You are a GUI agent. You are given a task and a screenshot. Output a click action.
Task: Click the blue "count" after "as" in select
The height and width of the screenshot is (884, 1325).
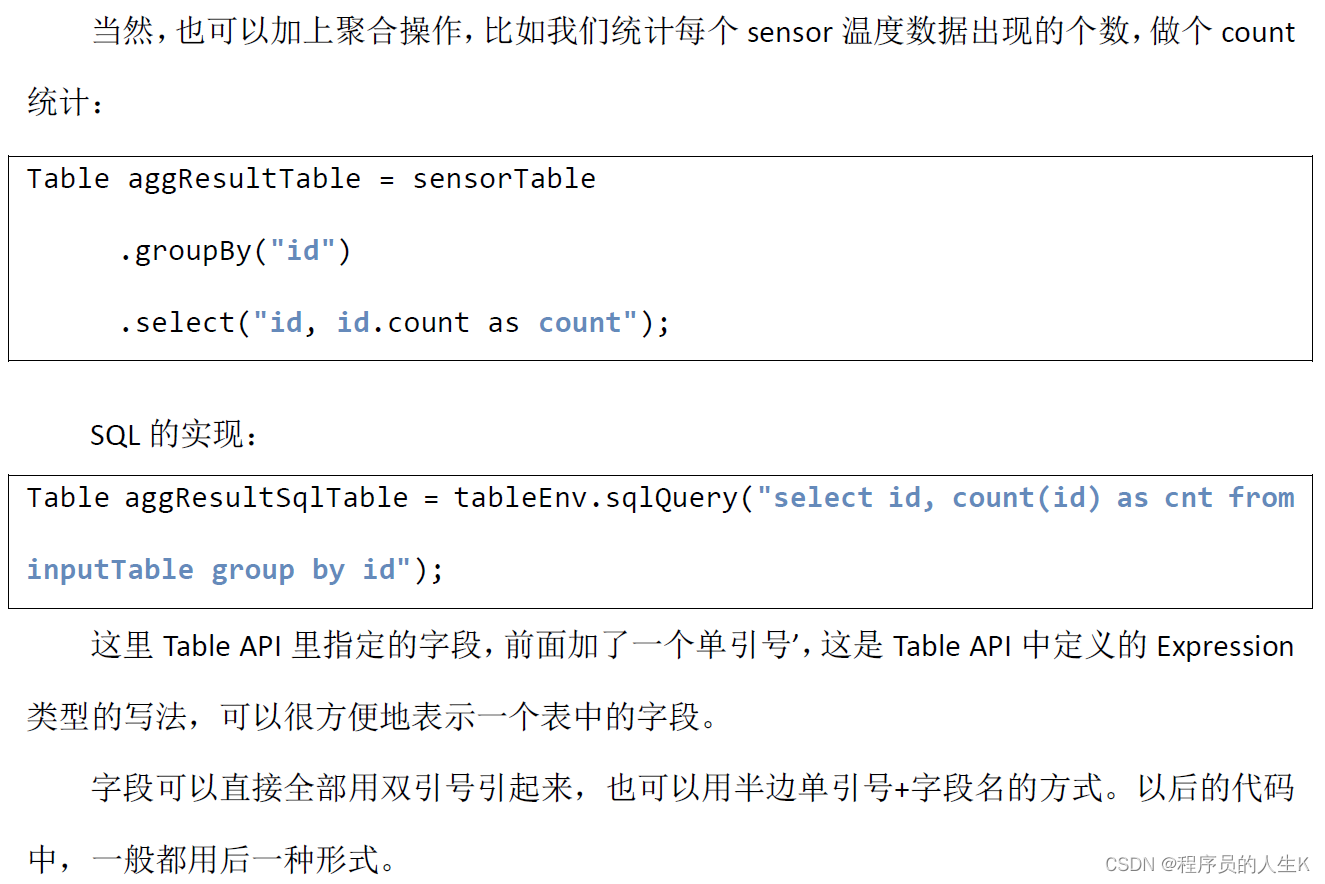[580, 323]
